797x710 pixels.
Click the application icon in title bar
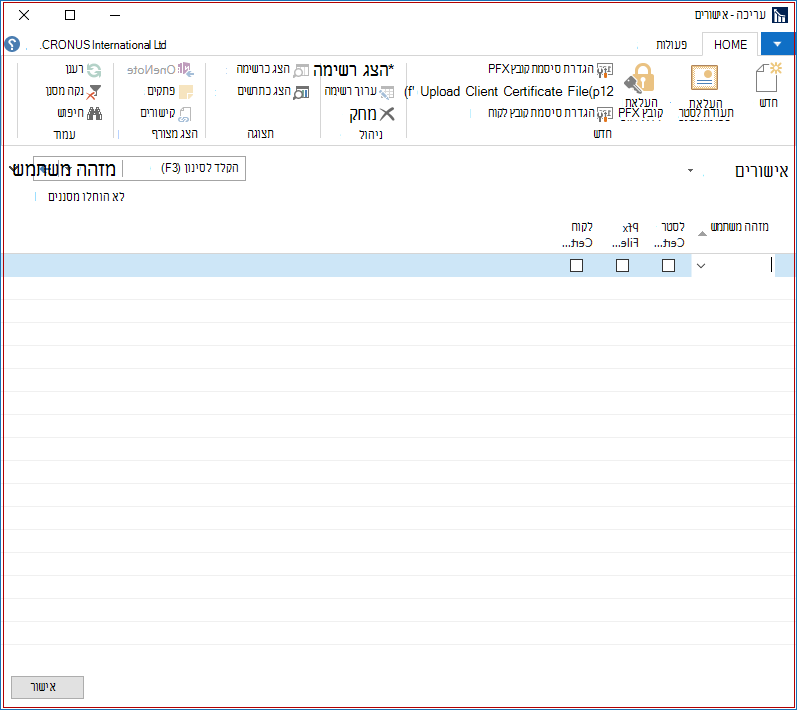[780, 15]
